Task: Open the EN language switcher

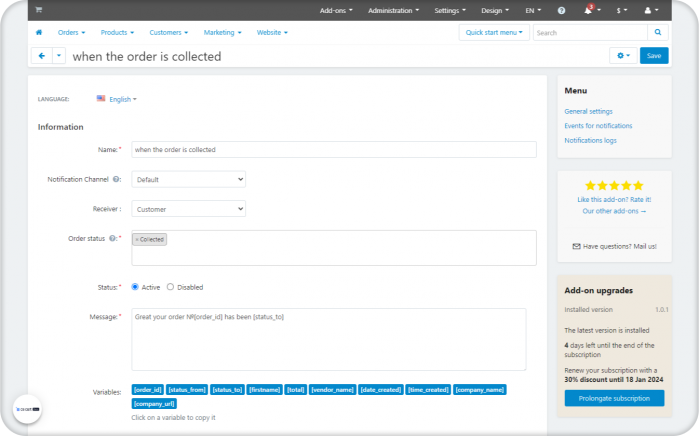Action: point(533,10)
